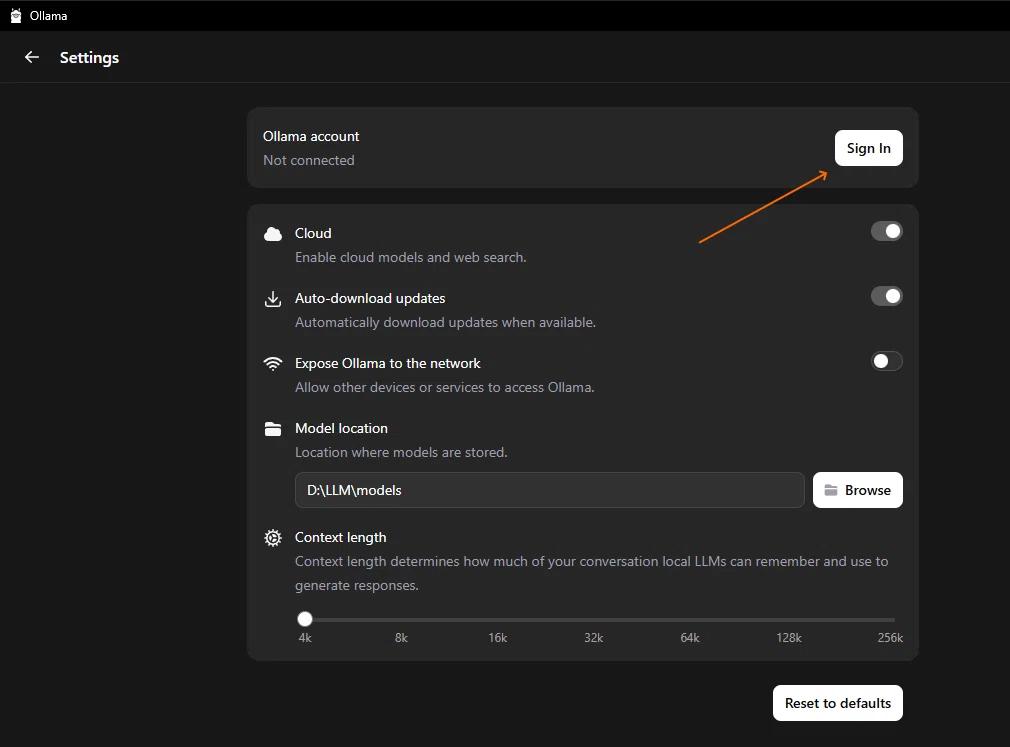Screen dimensions: 1010x747
Task: Reset settings to defaults
Action: pos(837,703)
